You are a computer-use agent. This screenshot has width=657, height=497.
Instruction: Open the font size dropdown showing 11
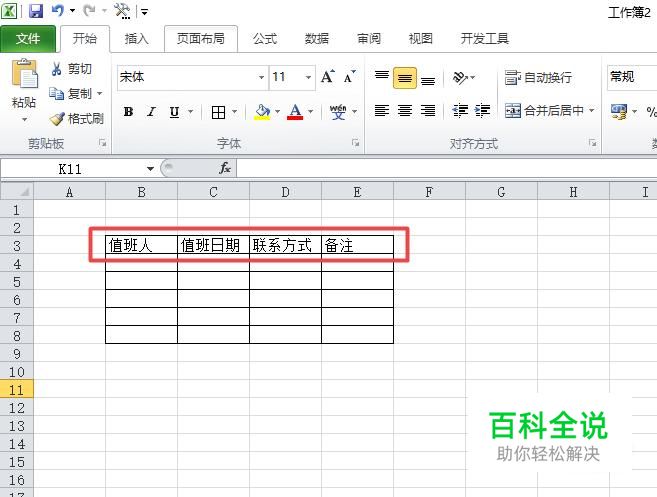pyautogui.click(x=308, y=78)
